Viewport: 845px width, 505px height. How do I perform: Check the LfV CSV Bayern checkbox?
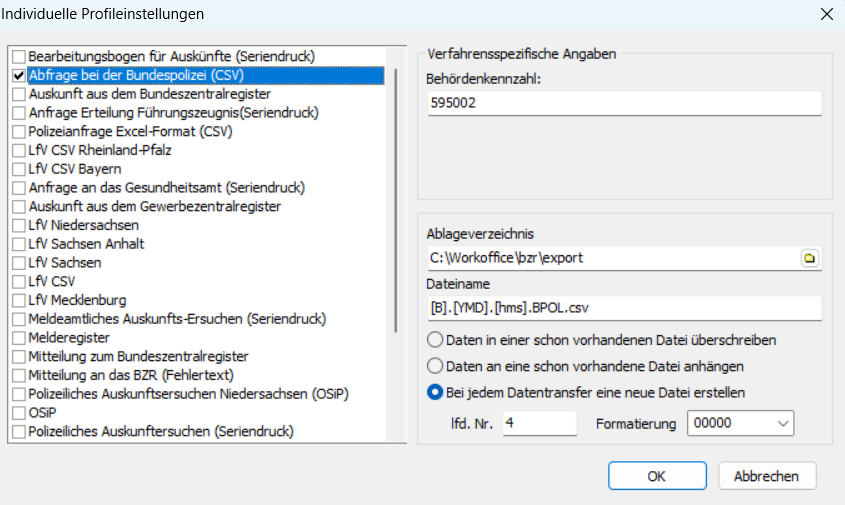(19, 169)
